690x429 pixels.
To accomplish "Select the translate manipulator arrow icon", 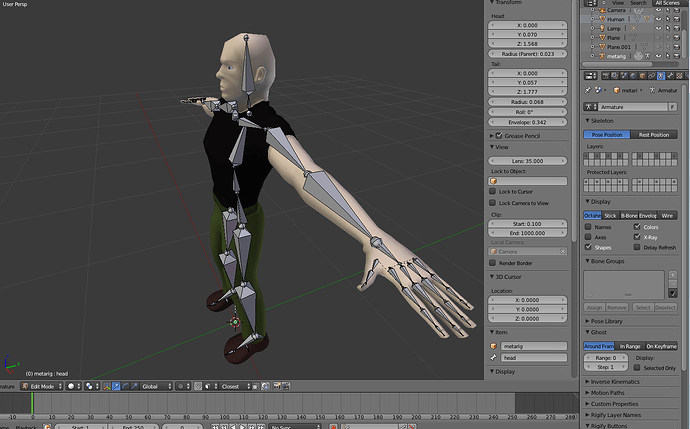I will point(116,386).
